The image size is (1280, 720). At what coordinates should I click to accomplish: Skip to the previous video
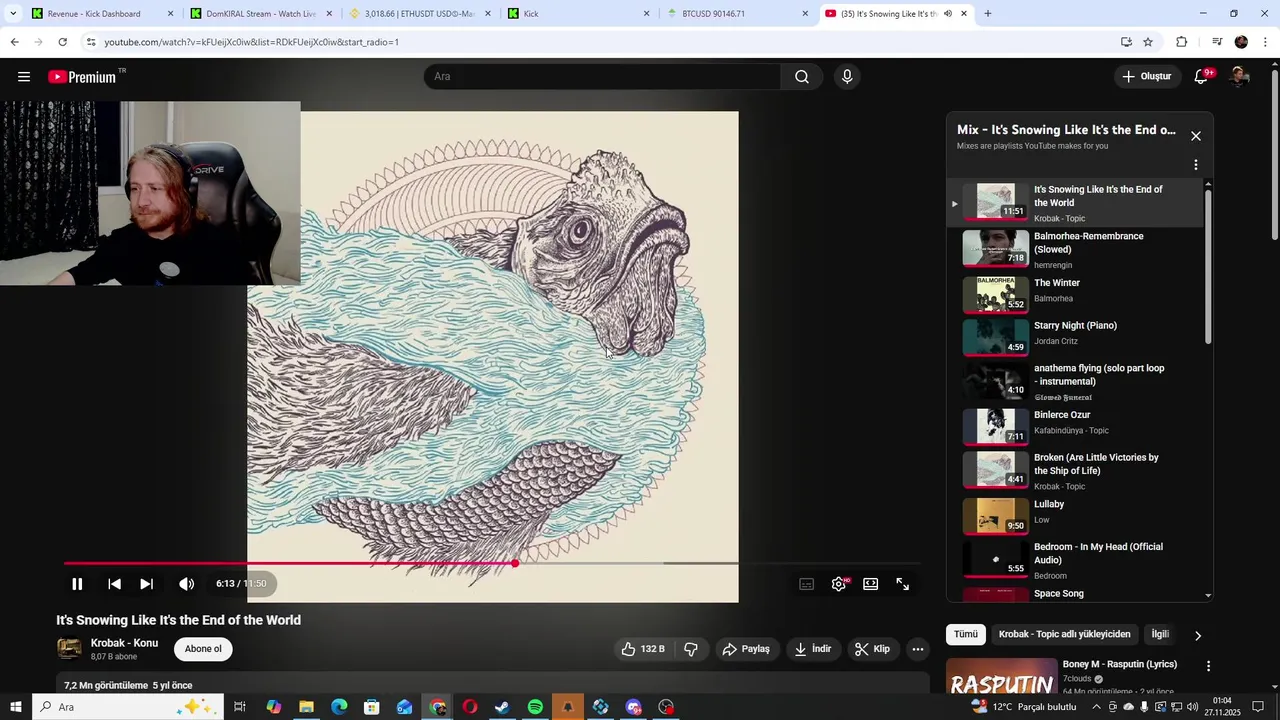point(114,584)
